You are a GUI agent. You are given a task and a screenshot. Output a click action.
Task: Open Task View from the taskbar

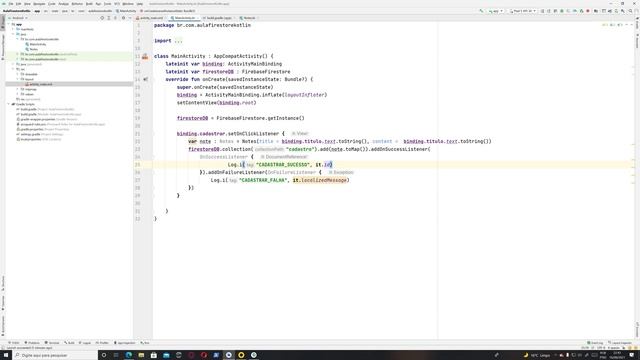116,355
